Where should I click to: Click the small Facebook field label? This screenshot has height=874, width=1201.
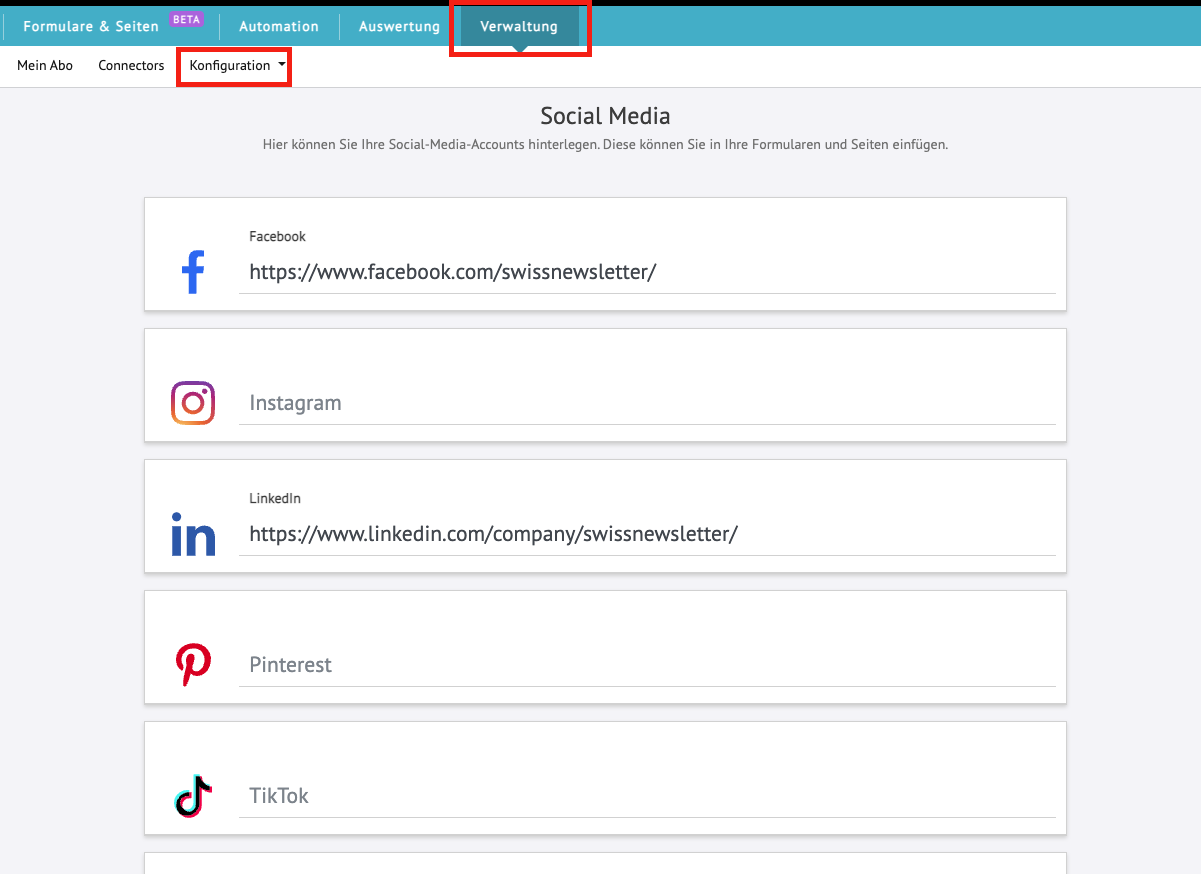(x=277, y=237)
